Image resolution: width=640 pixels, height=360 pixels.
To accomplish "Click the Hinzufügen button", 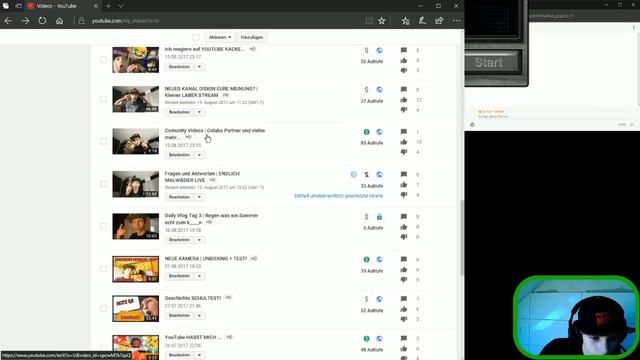I will [x=252, y=37].
